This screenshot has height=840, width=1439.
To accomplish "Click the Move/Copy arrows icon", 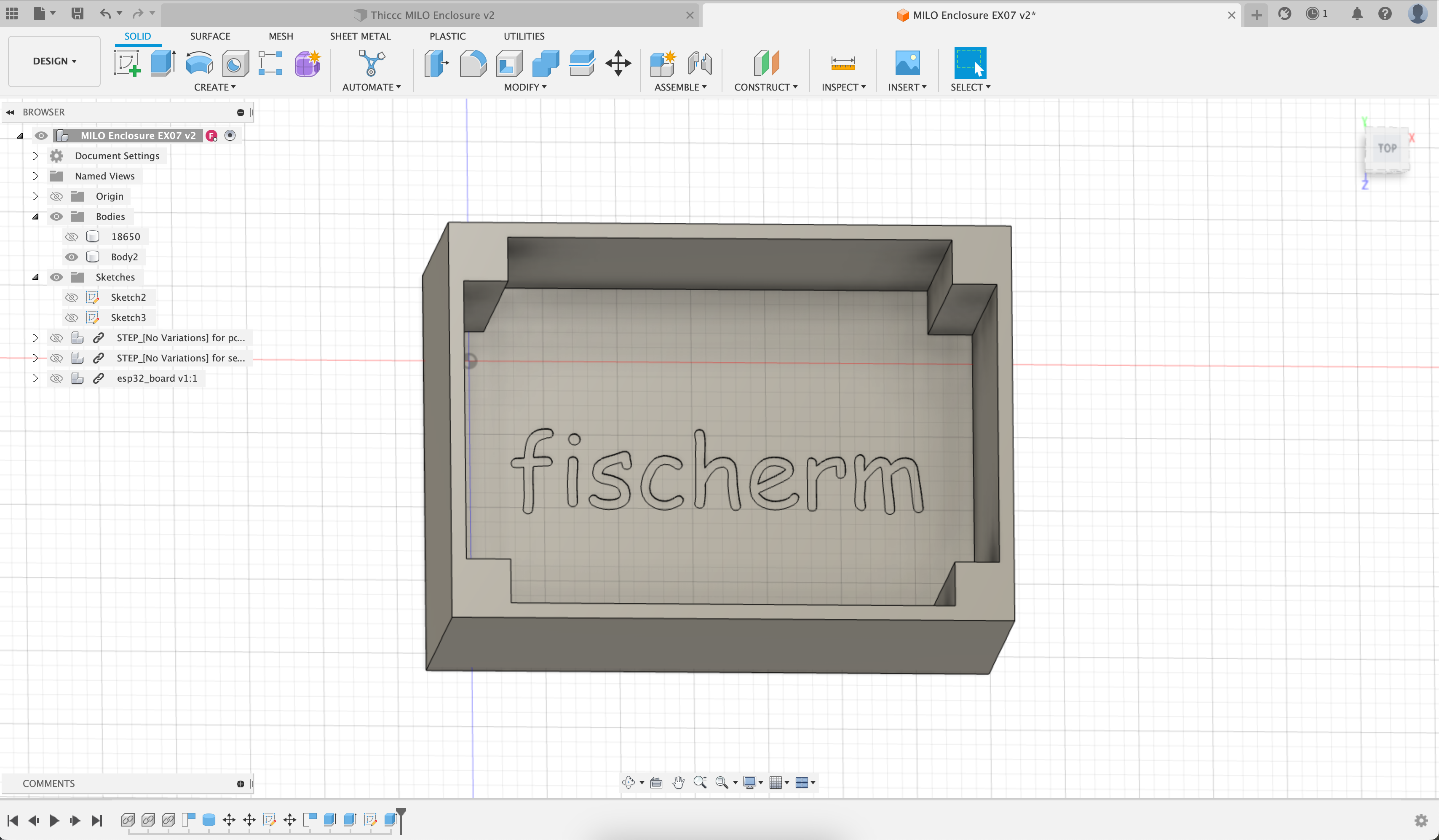I will [618, 63].
